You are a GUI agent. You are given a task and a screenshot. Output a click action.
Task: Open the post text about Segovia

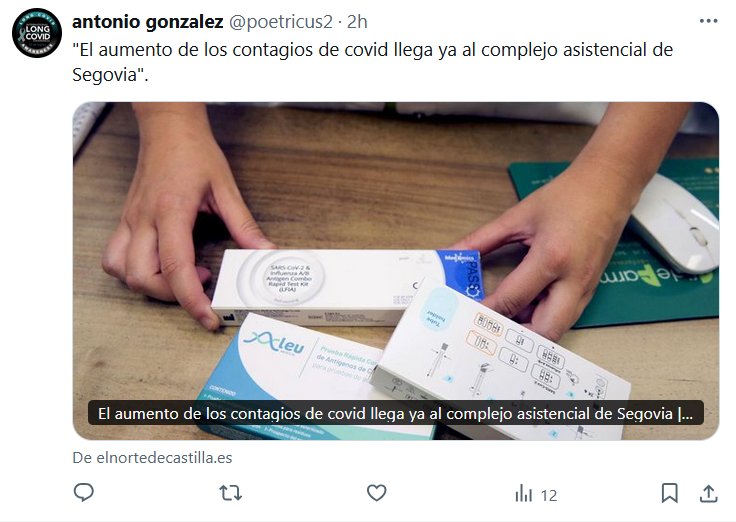point(373,62)
